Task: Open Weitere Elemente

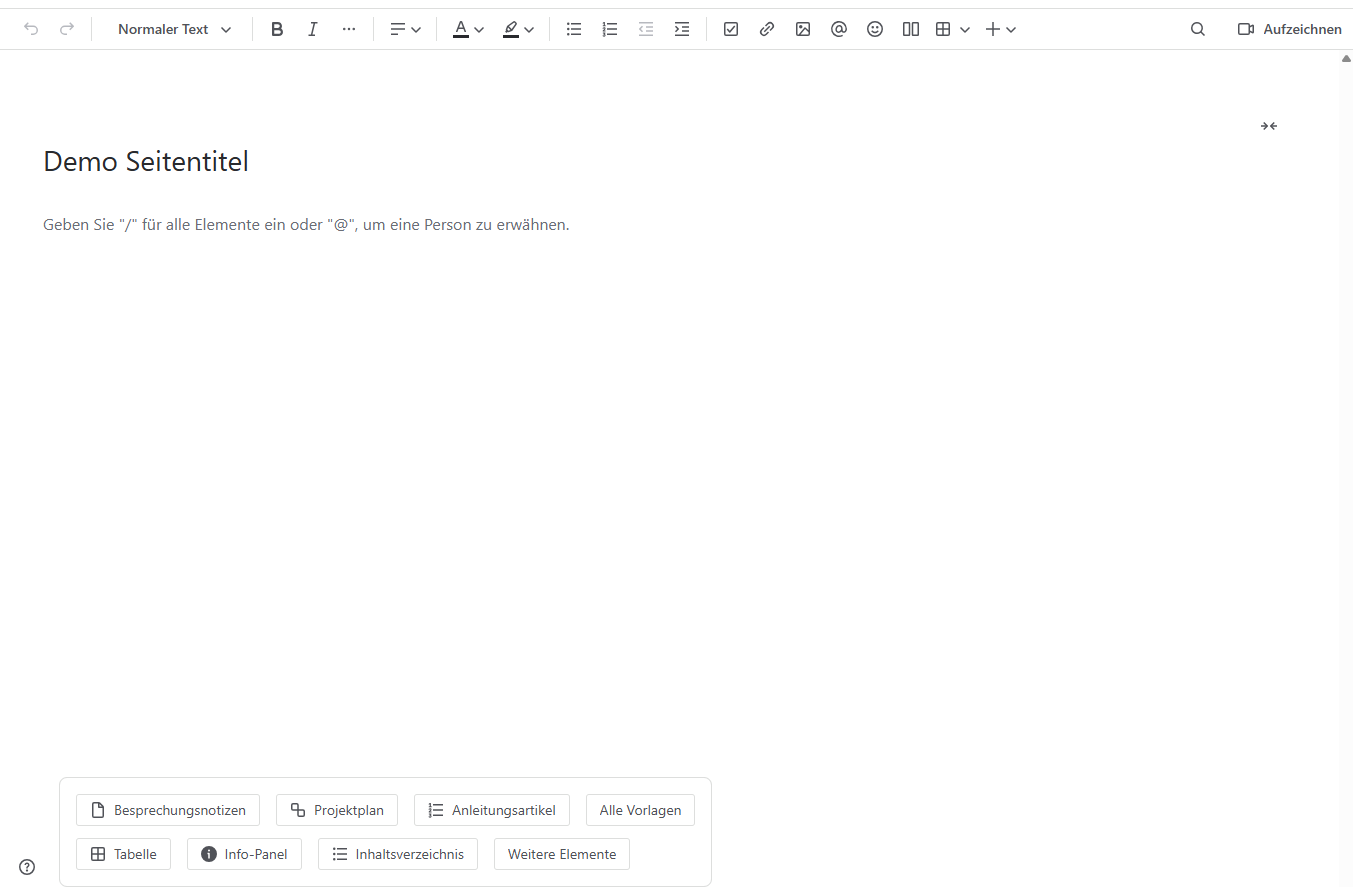Action: coord(562,854)
